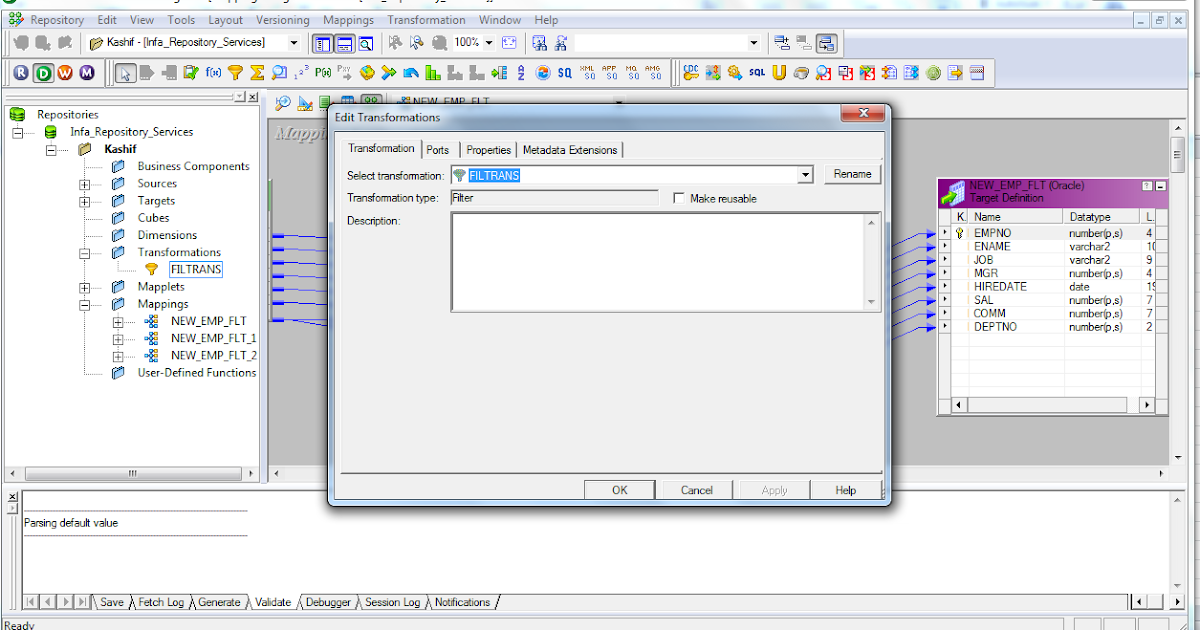Open the Select transformation dropdown
This screenshot has width=1200, height=630.
coord(806,175)
